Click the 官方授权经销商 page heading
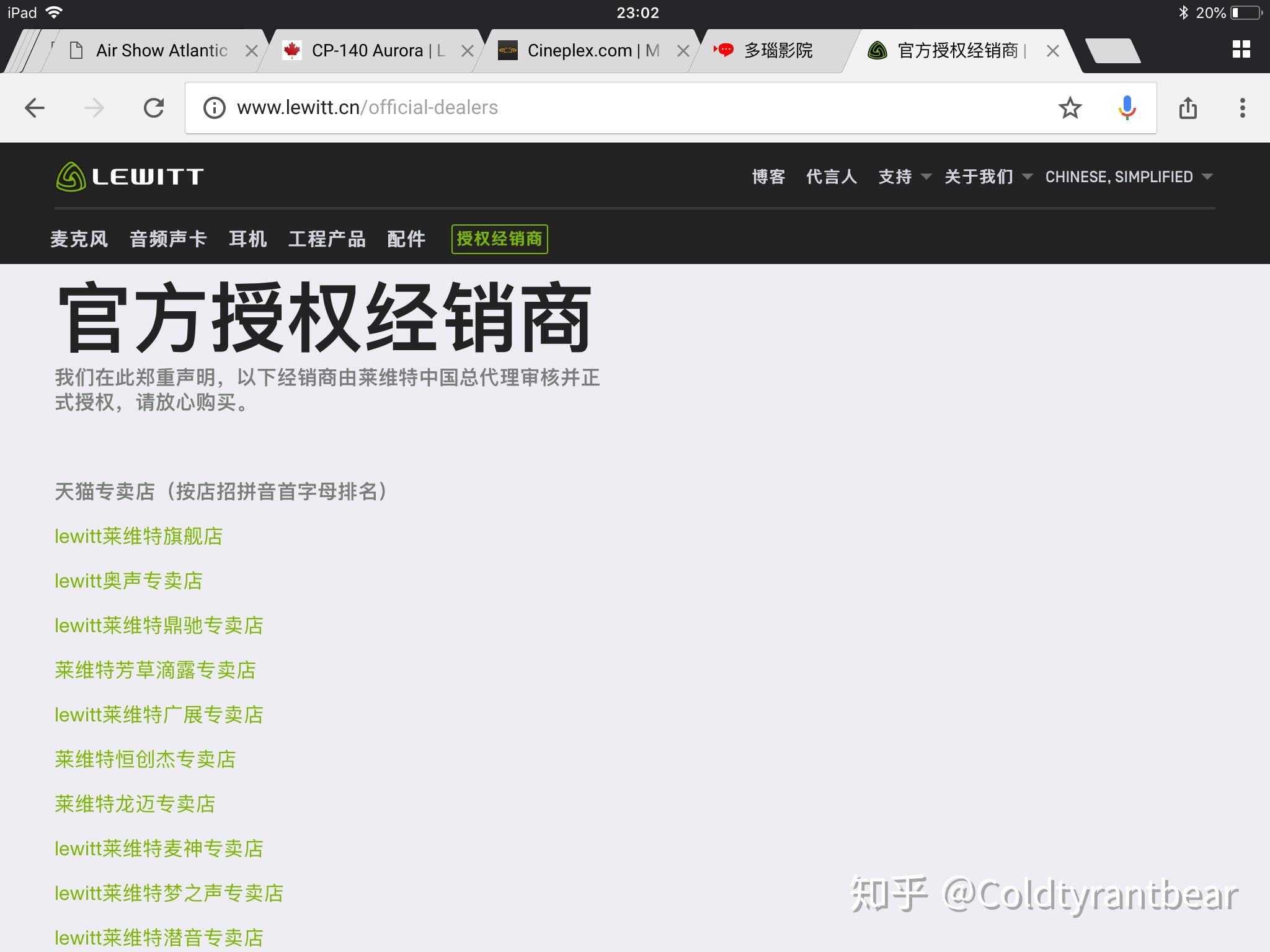The height and width of the screenshot is (952, 1270). click(x=324, y=317)
